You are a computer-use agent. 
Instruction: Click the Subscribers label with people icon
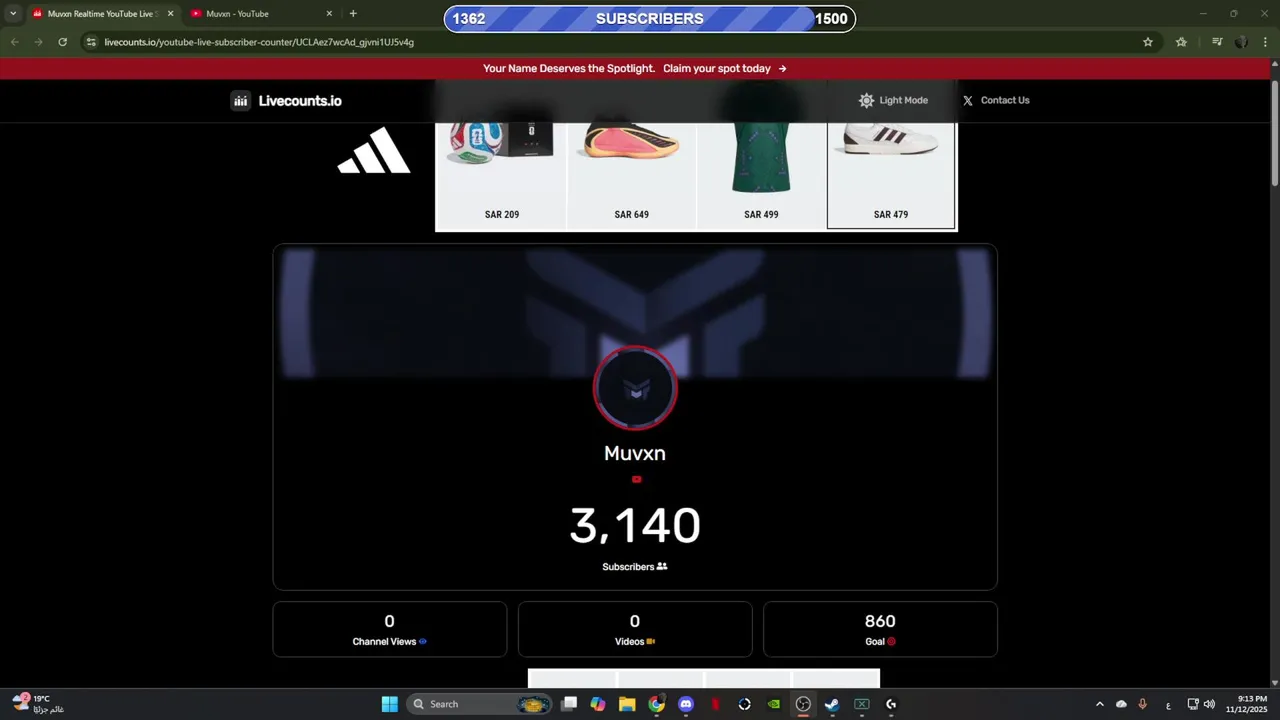click(x=635, y=567)
